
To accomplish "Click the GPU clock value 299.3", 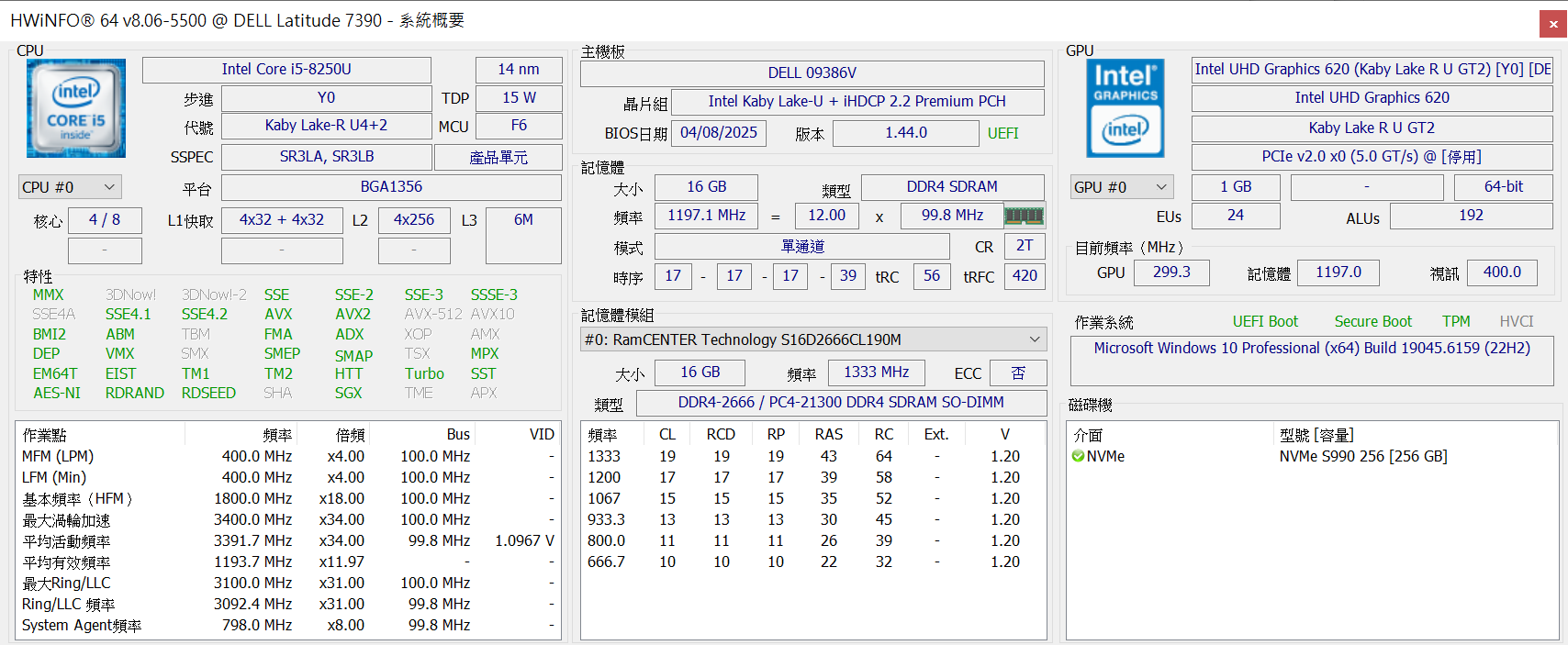I will pyautogui.click(x=1171, y=272).
